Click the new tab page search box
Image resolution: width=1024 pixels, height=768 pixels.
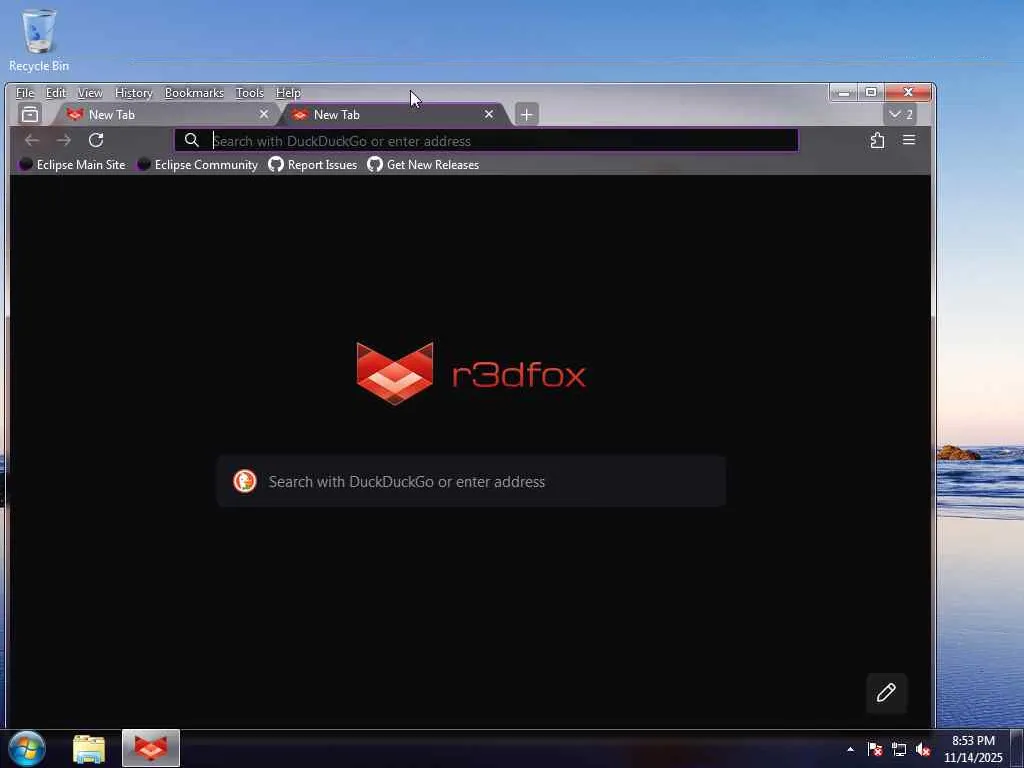coord(471,481)
